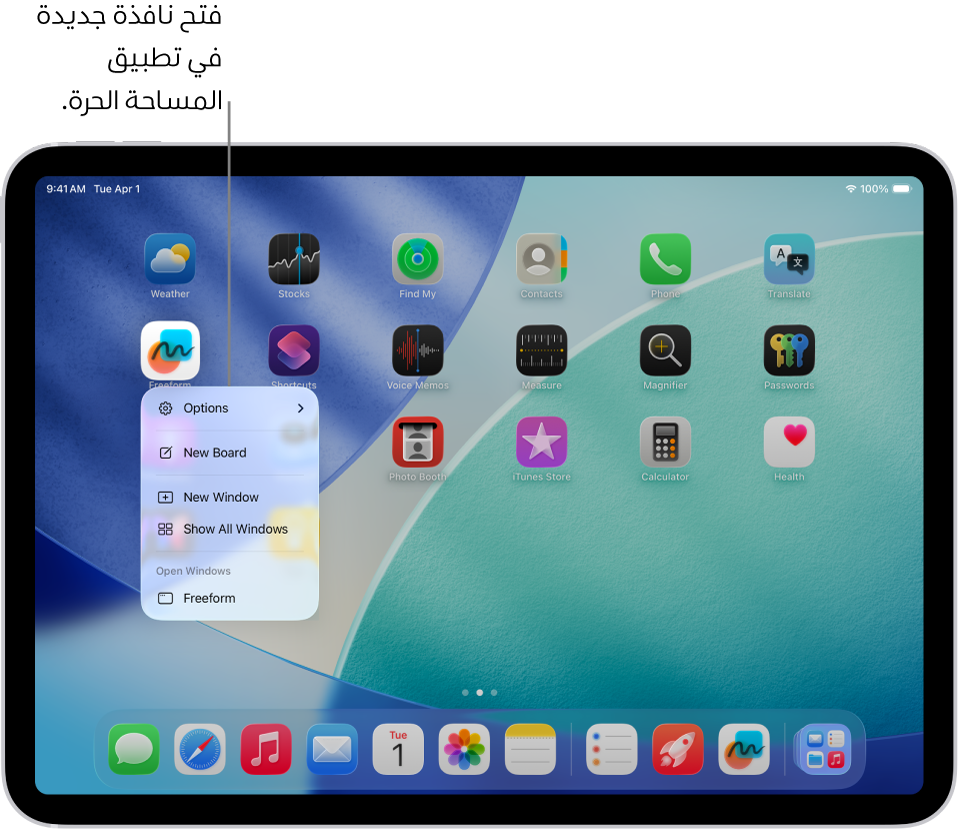Open the Find My app
The height and width of the screenshot is (830, 960).
point(417,257)
